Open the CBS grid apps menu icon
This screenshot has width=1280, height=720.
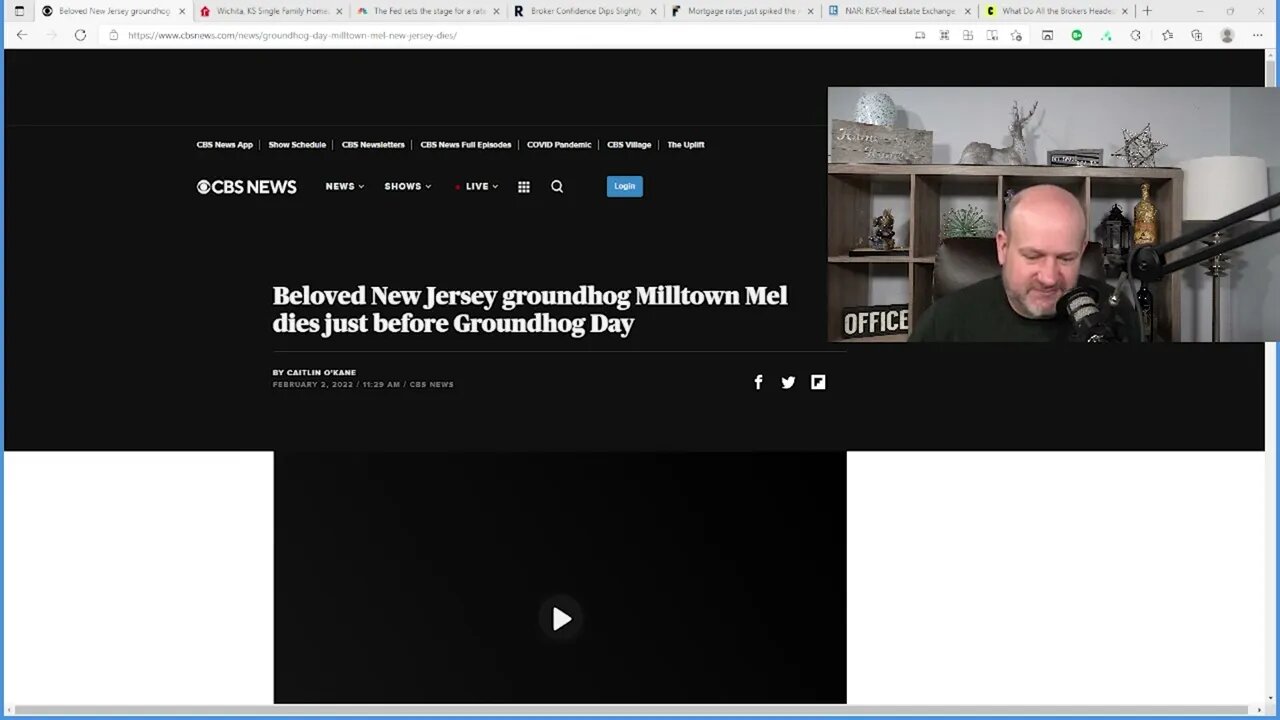[524, 187]
